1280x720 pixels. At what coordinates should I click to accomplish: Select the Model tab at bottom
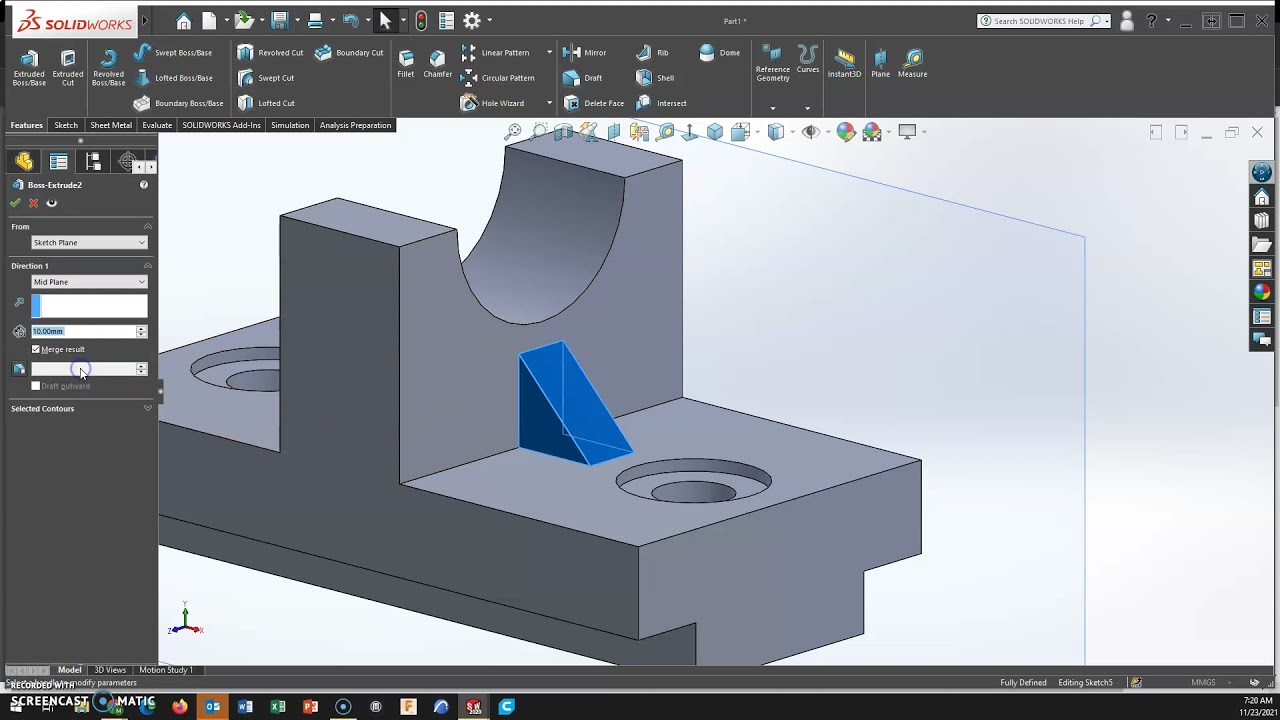tap(69, 670)
